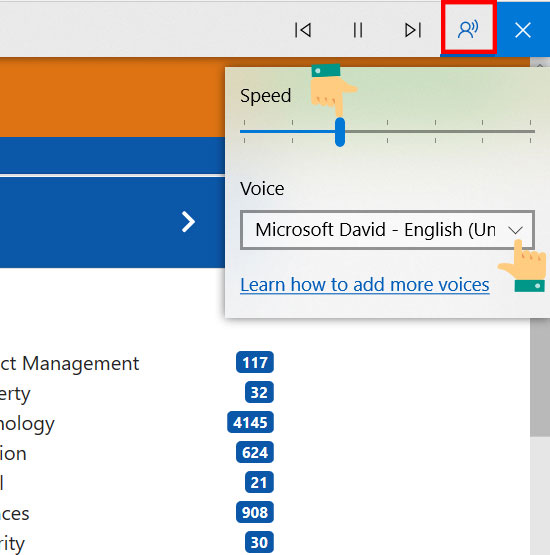The image size is (550, 555).
Task: Open the Voice dropdown arrow
Action: click(x=515, y=230)
